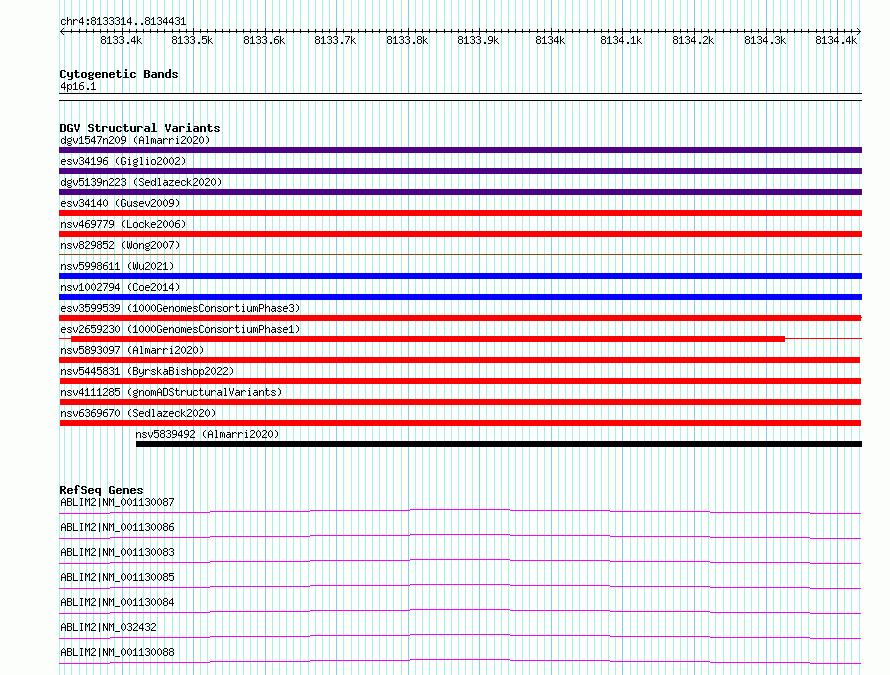Click the right arrow at ruler end

click(859, 32)
